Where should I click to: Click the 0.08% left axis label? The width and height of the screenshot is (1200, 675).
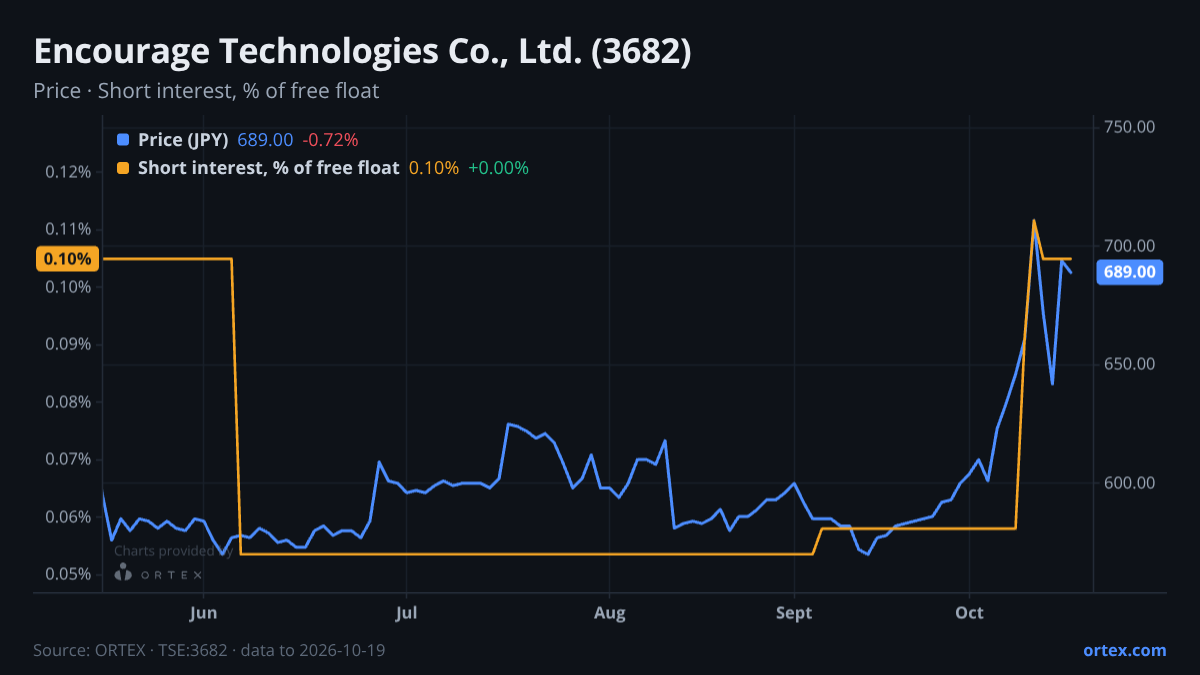tap(69, 402)
